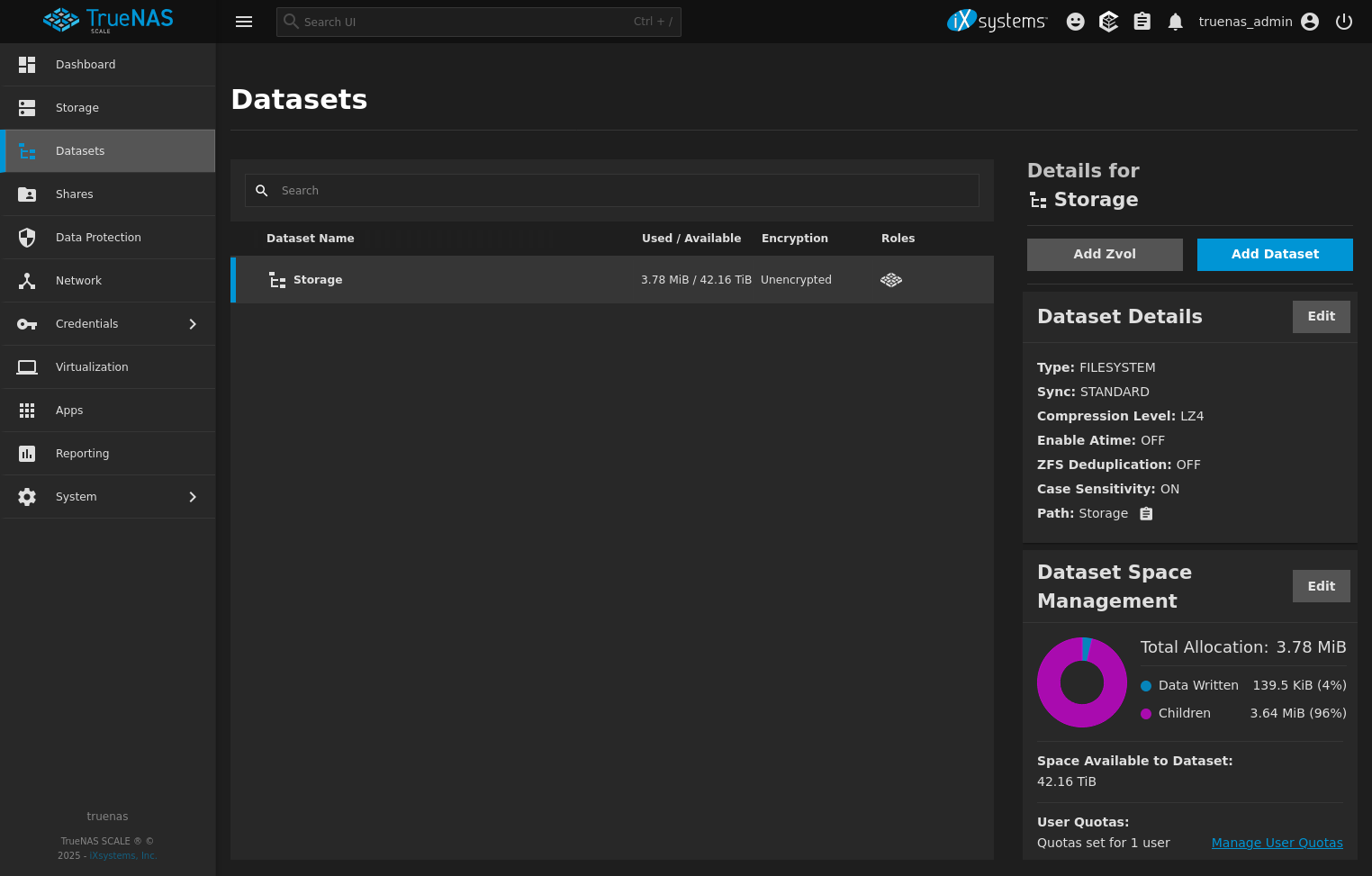Go to the Data Protection section
Viewport: 1372px width, 876px height.
[x=98, y=238]
